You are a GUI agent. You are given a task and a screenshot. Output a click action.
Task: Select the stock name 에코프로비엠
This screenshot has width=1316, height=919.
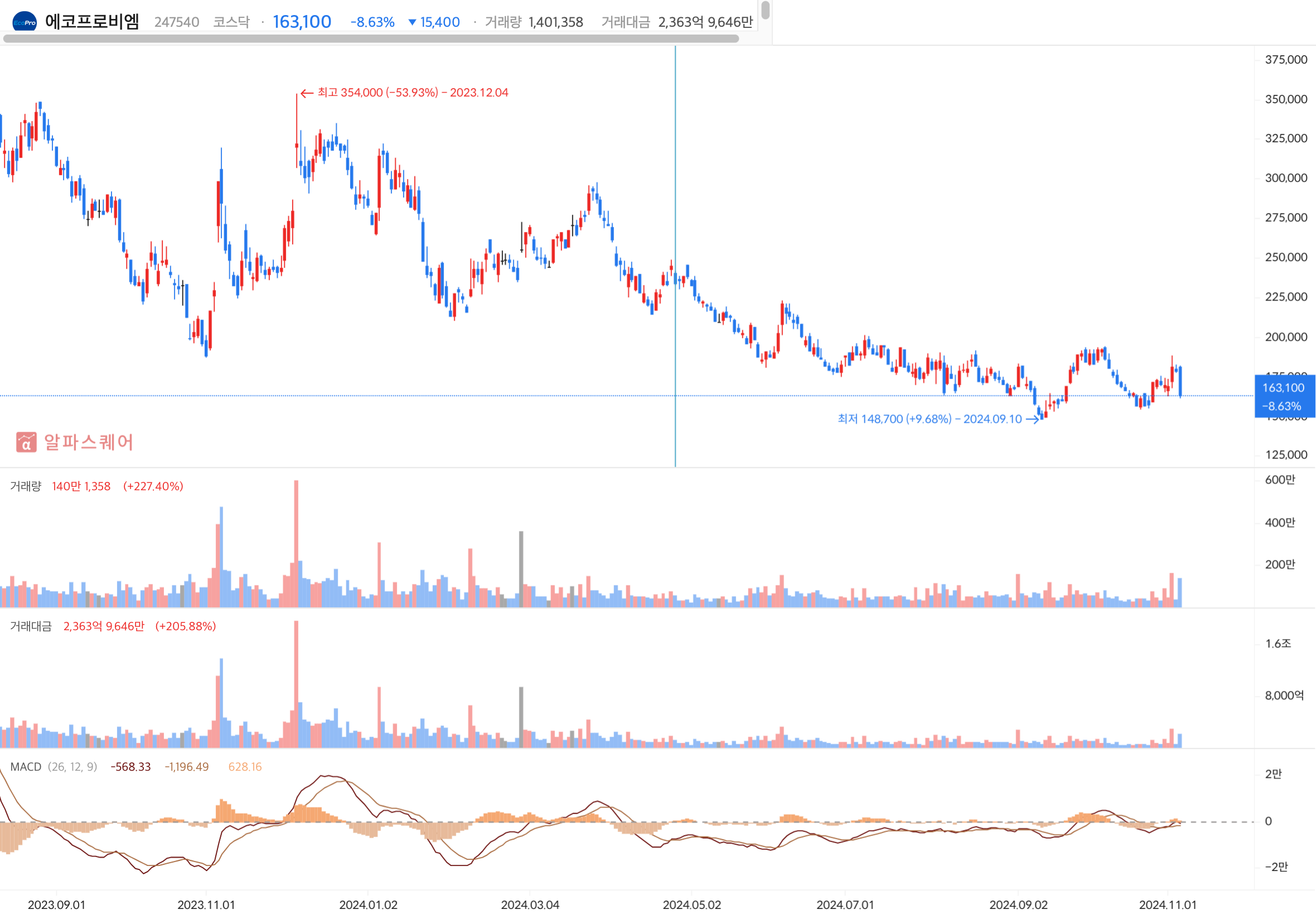tap(92, 22)
